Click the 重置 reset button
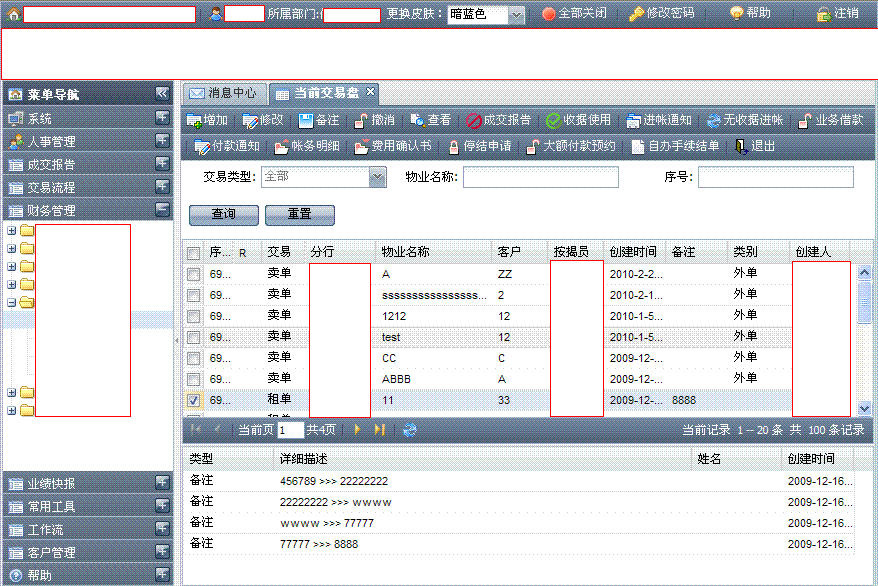Image resolution: width=878 pixels, height=586 pixels. pyautogui.click(x=299, y=215)
